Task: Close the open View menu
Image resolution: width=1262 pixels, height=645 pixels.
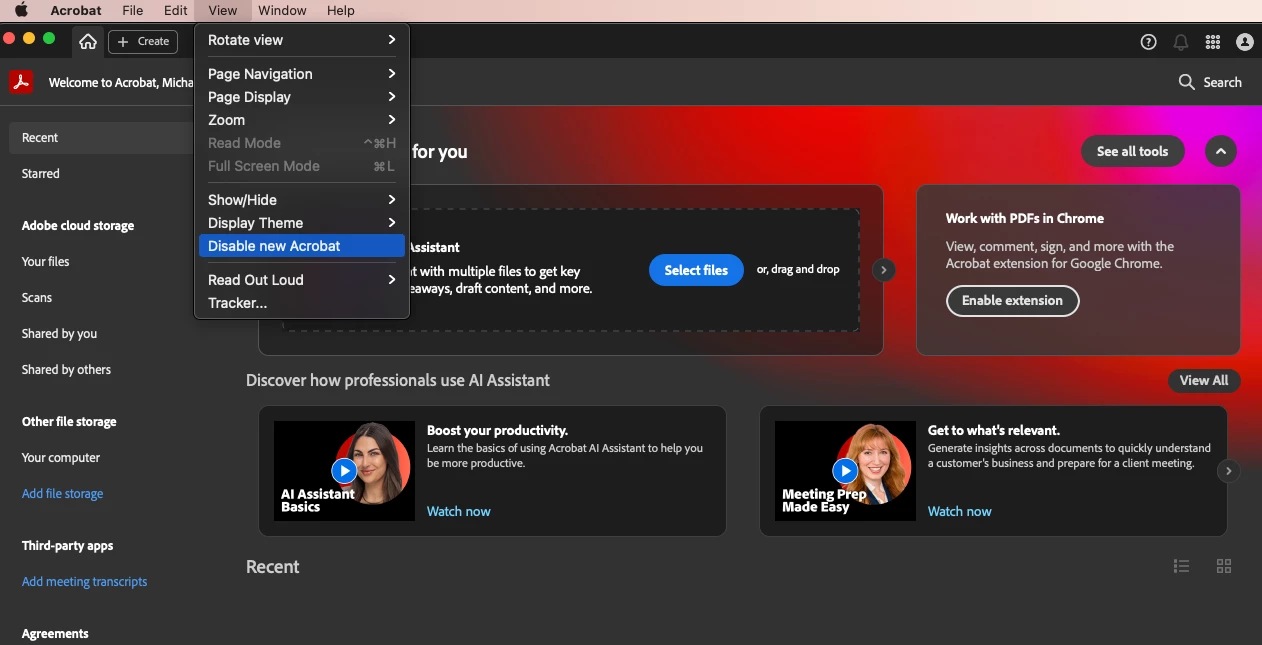Action: [223, 10]
